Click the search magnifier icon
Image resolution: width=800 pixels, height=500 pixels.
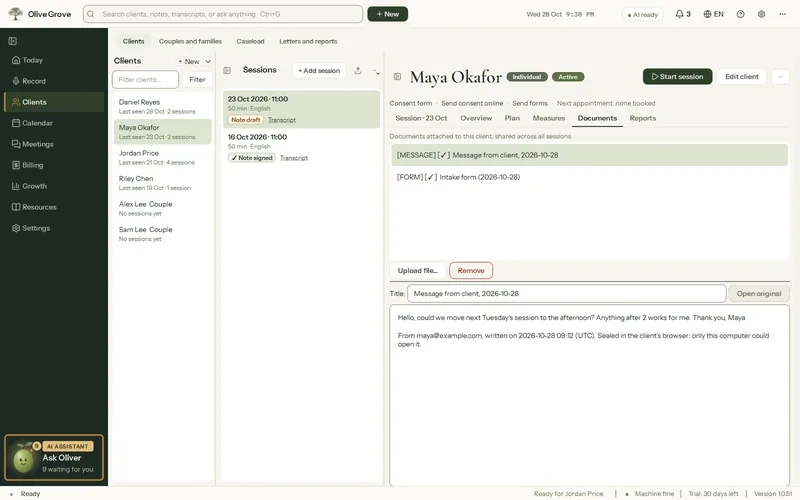coord(91,14)
